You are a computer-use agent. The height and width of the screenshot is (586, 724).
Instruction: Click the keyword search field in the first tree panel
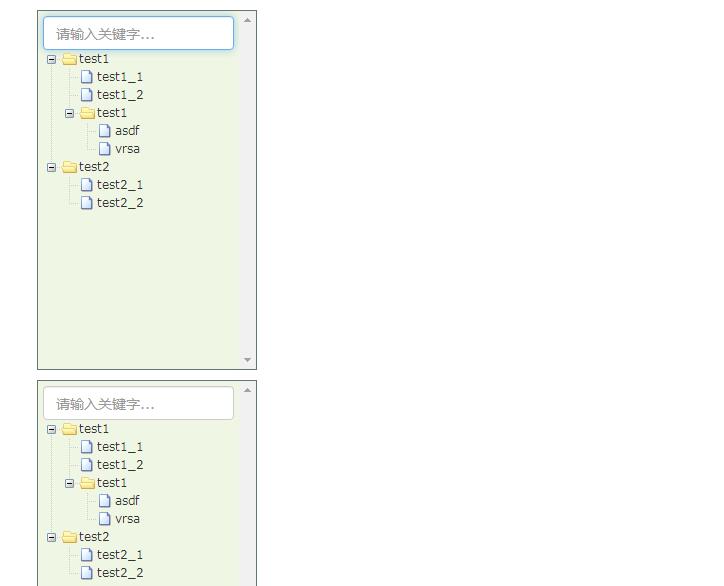(138, 33)
